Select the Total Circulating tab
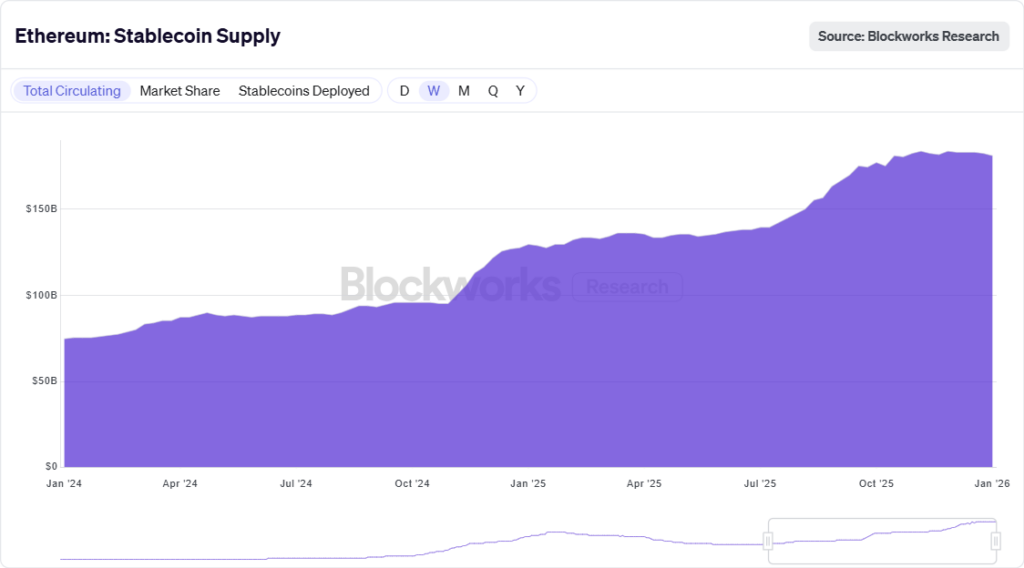1024x568 pixels. click(x=72, y=91)
